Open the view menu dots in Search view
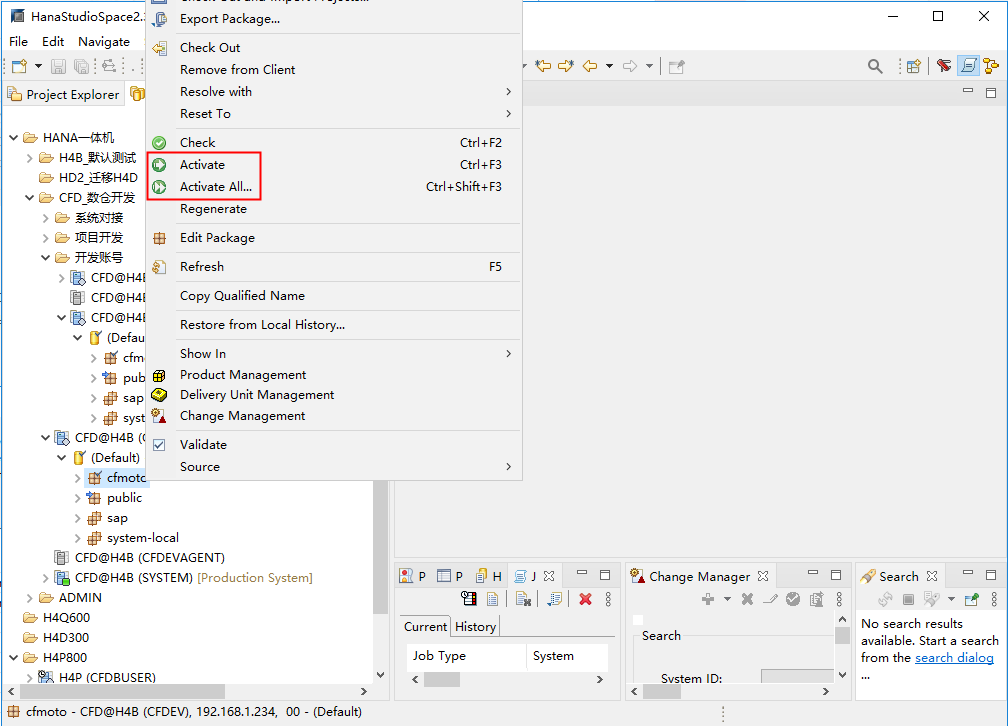 pyautogui.click(x=994, y=599)
